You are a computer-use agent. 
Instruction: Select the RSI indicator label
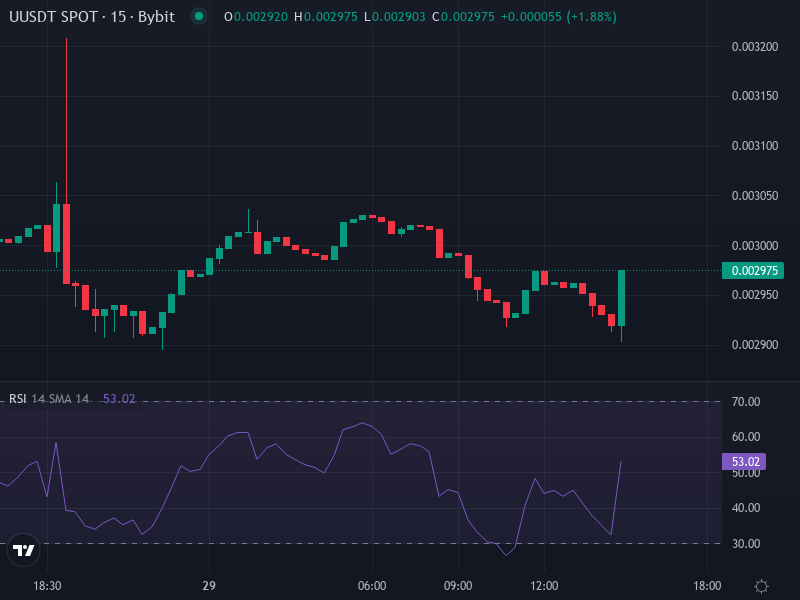click(x=17, y=398)
